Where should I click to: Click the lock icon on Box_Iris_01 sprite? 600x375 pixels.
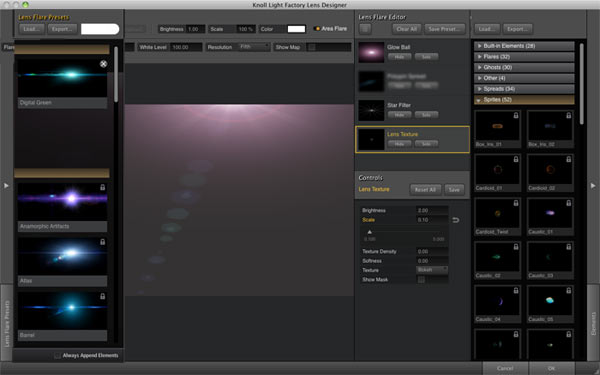(x=516, y=115)
